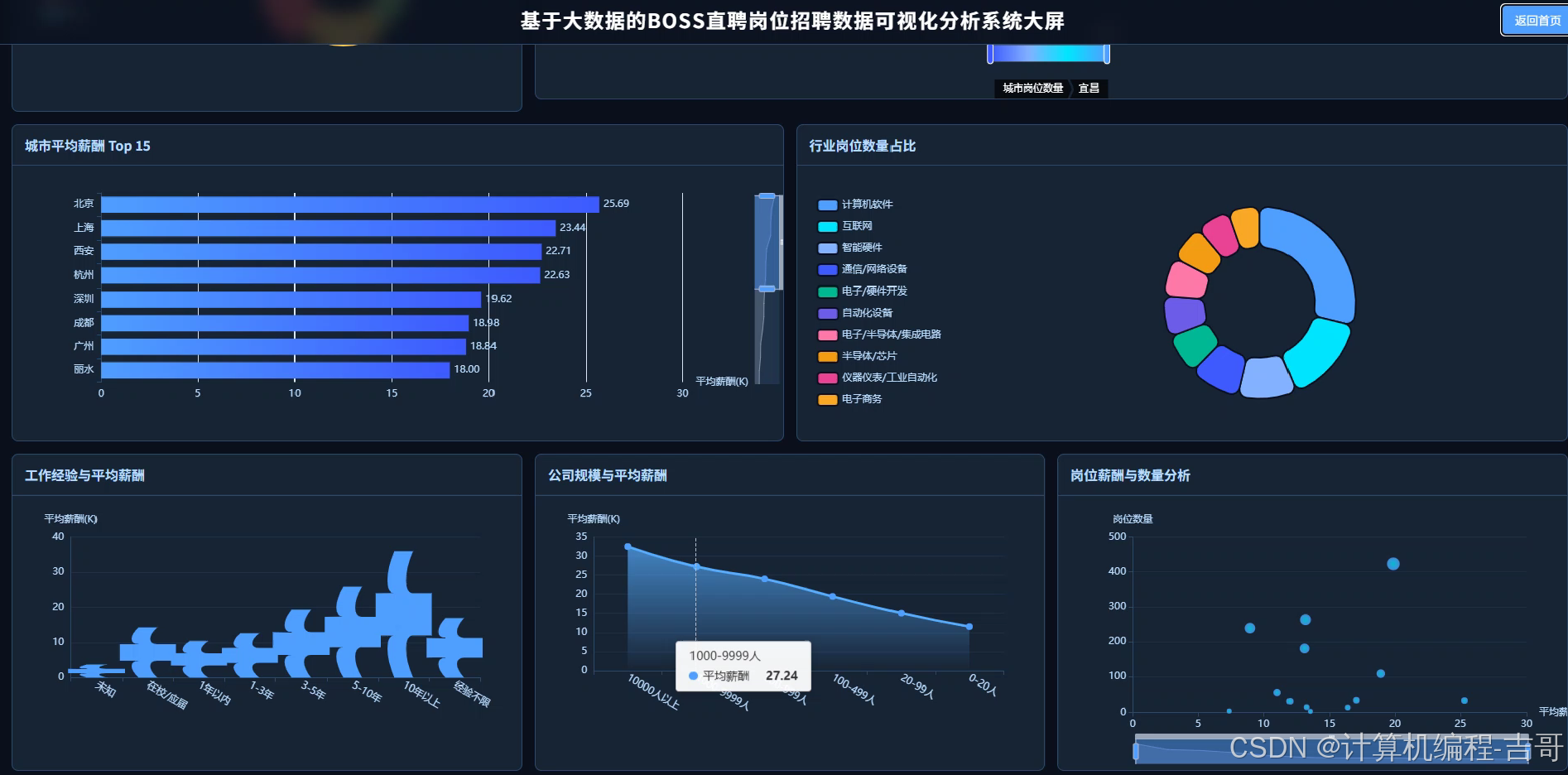Image resolution: width=1568 pixels, height=775 pixels.
Task: Click the 1-3年 pictorial bar in the experience chart
Action: (249, 655)
